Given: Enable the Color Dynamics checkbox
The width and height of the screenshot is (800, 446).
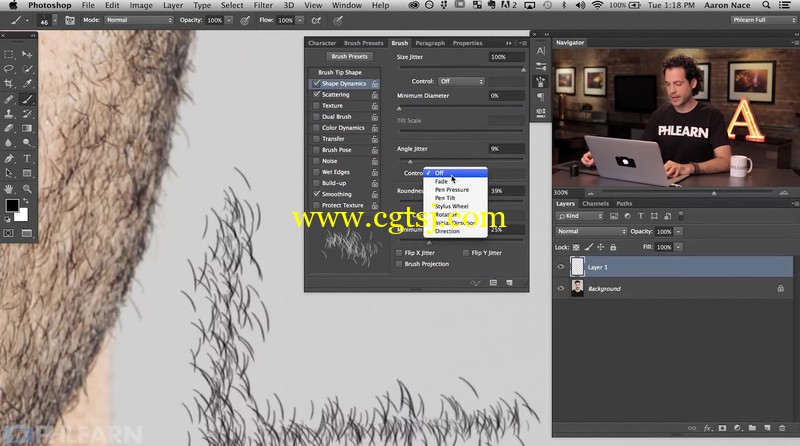Looking at the screenshot, I should (x=316, y=128).
